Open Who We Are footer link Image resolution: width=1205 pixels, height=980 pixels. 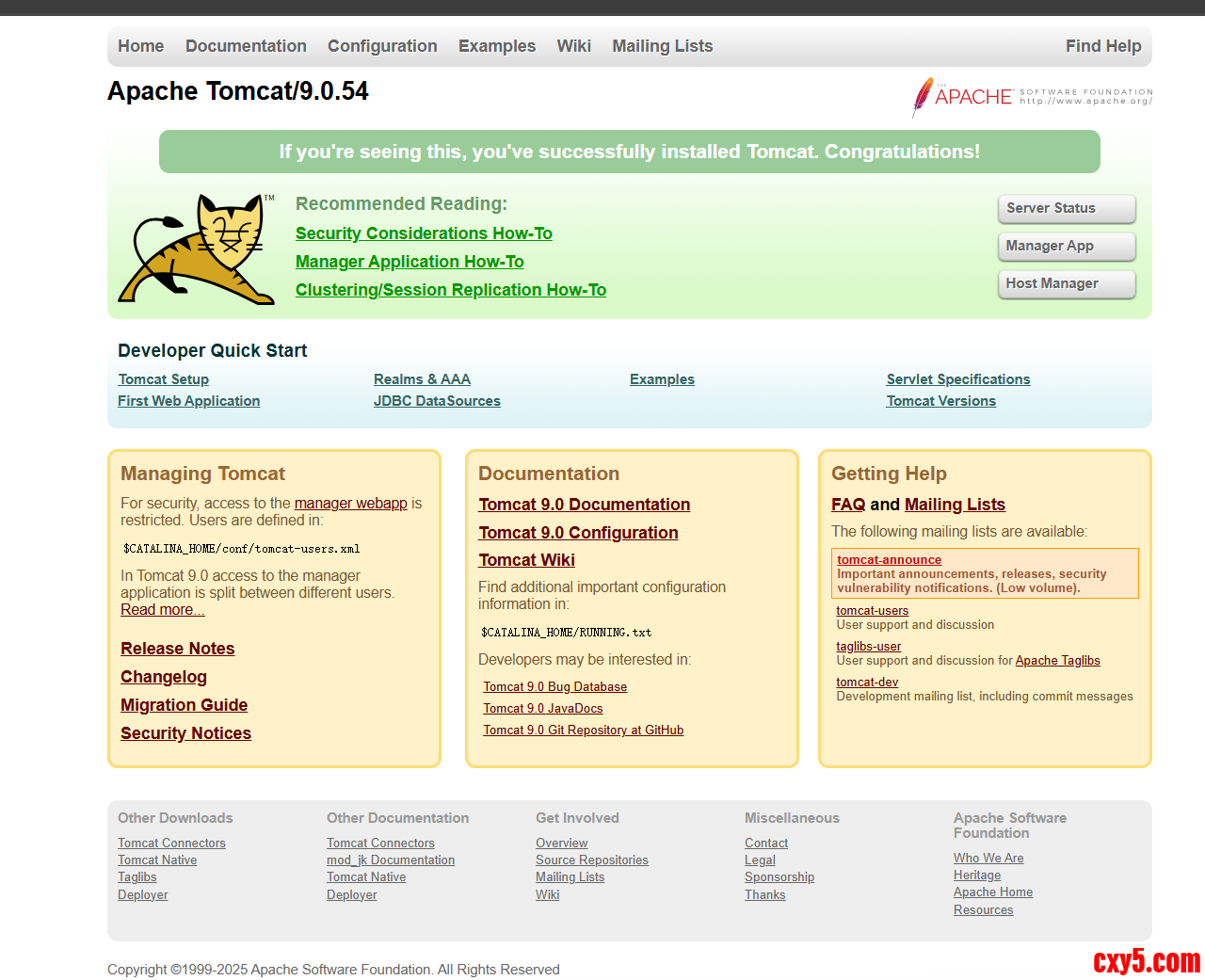point(988,859)
